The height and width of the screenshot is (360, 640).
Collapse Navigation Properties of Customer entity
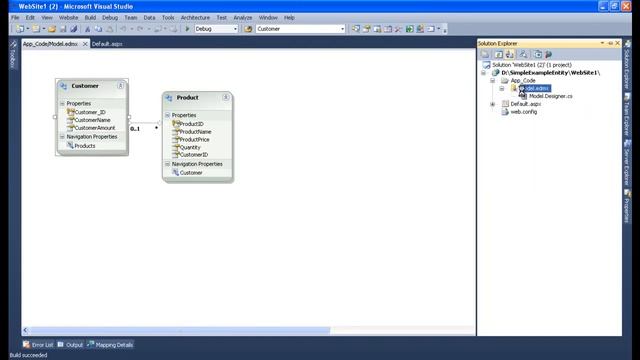click(x=62, y=137)
